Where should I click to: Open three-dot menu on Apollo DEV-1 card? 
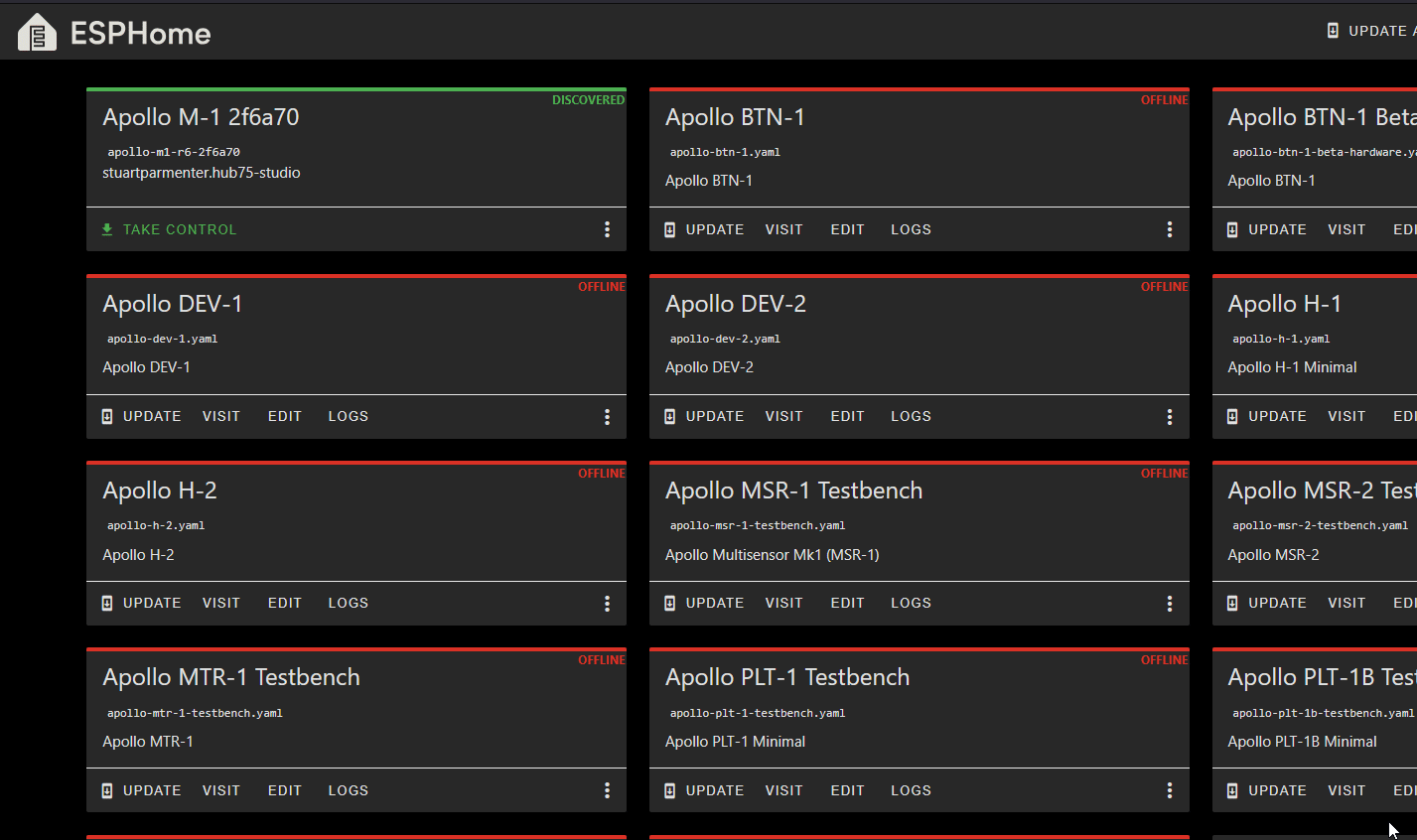pyautogui.click(x=607, y=417)
